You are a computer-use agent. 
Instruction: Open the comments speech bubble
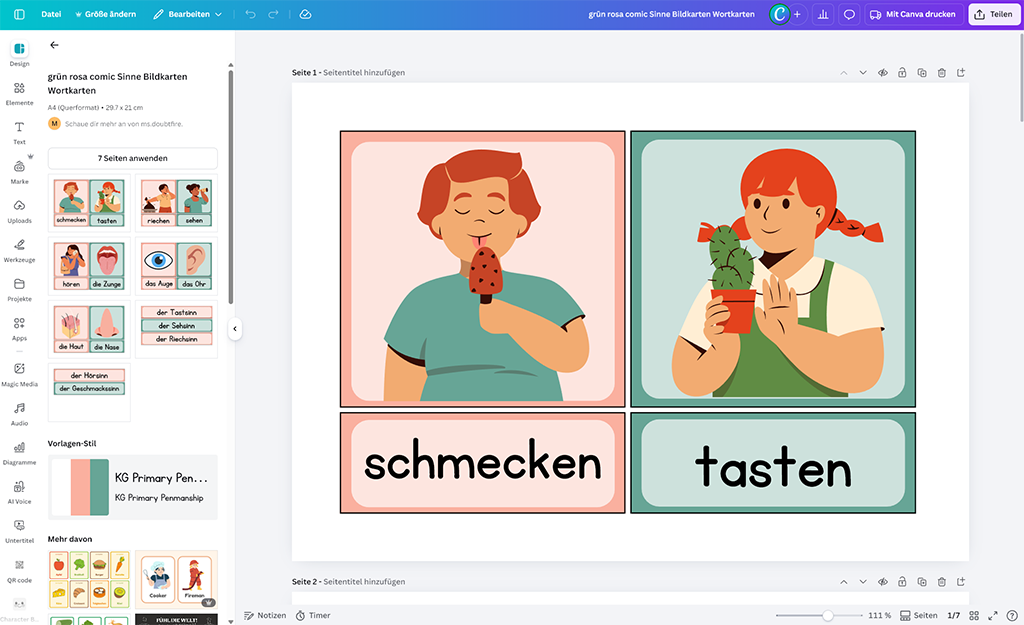849,14
